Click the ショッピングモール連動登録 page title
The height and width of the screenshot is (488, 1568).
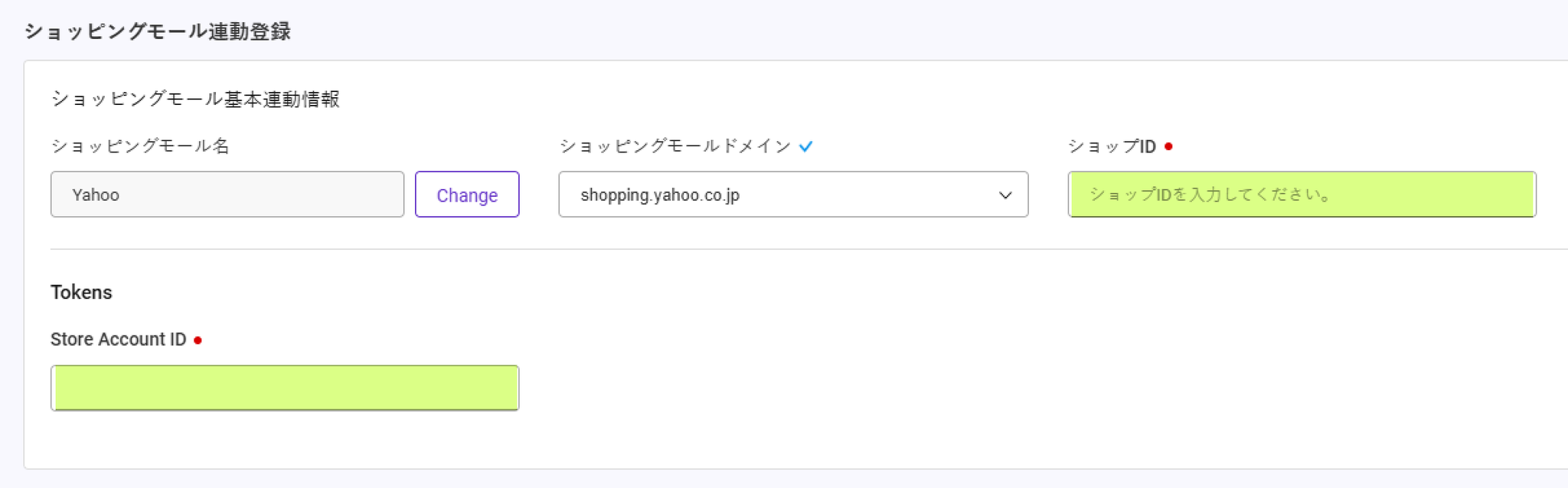(158, 31)
